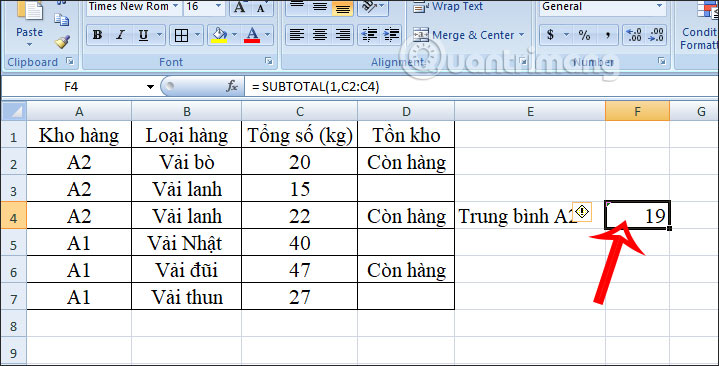
Task: Select column F header
Action: click(x=637, y=111)
